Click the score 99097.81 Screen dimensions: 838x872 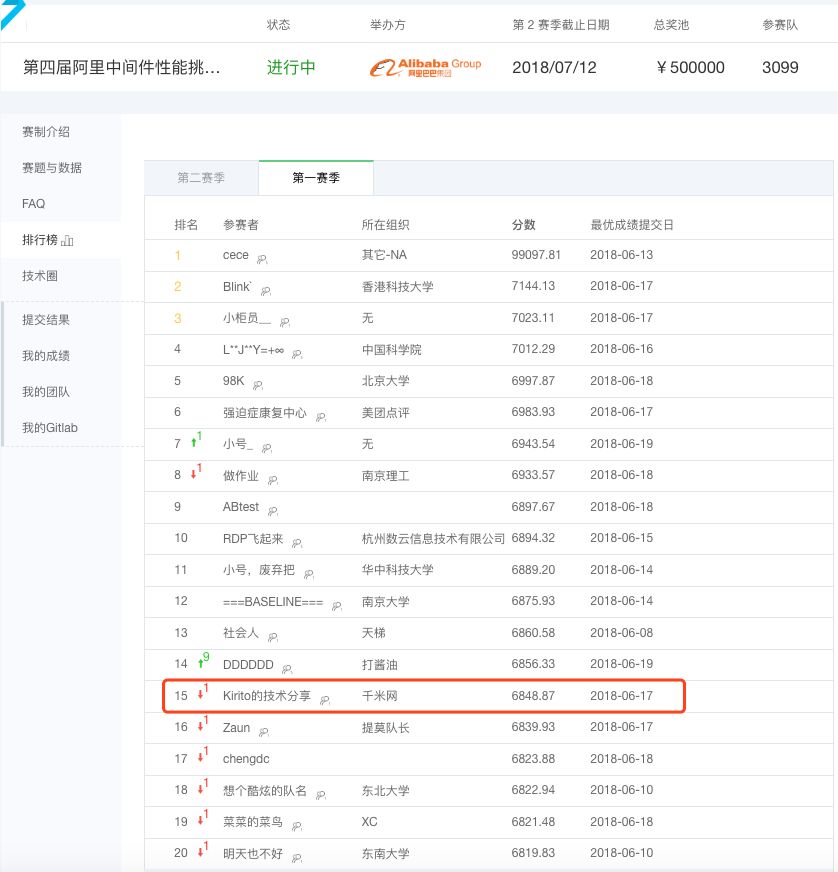coord(536,255)
